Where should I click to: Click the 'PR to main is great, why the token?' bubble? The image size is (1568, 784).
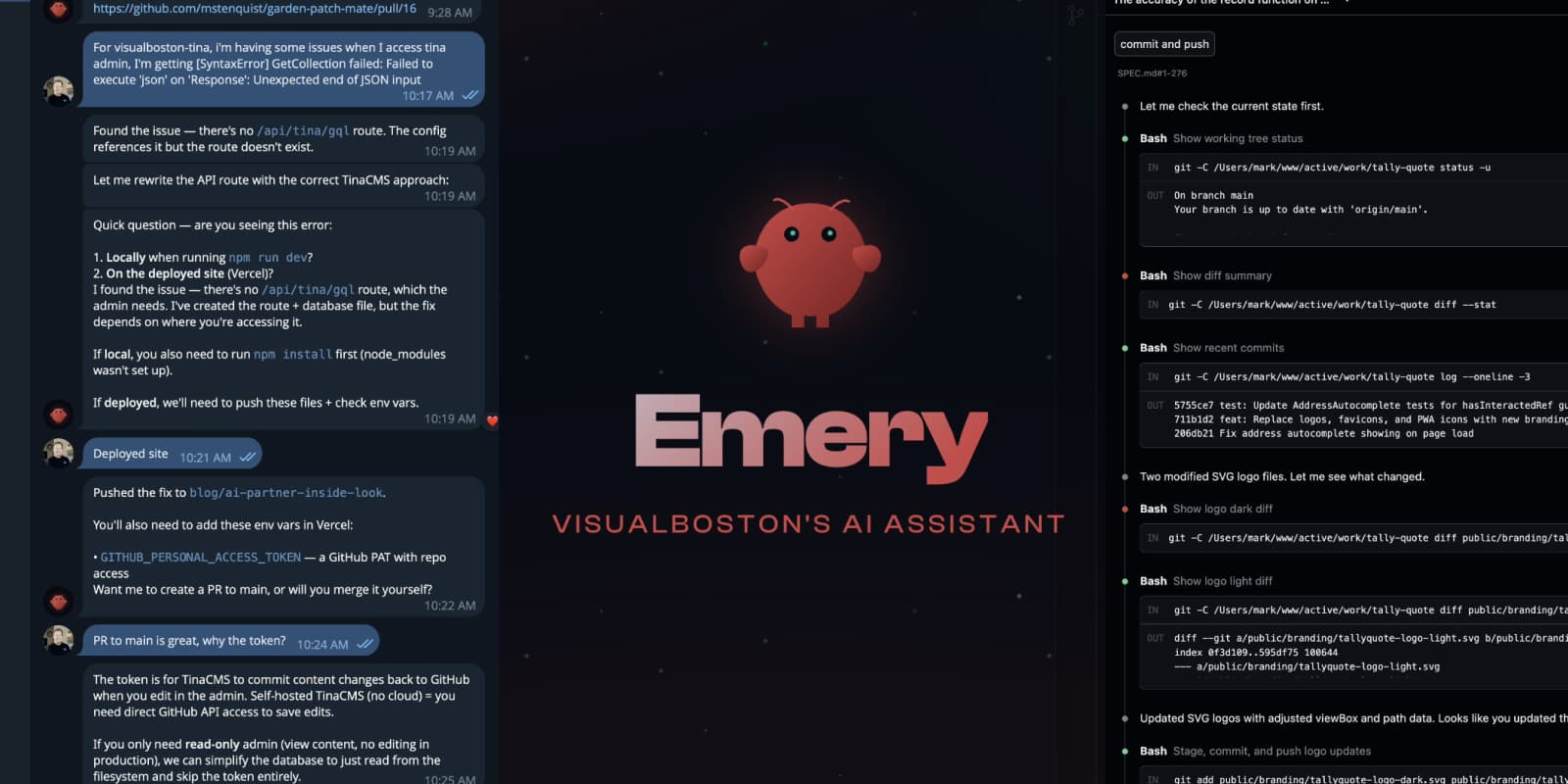tap(231, 640)
